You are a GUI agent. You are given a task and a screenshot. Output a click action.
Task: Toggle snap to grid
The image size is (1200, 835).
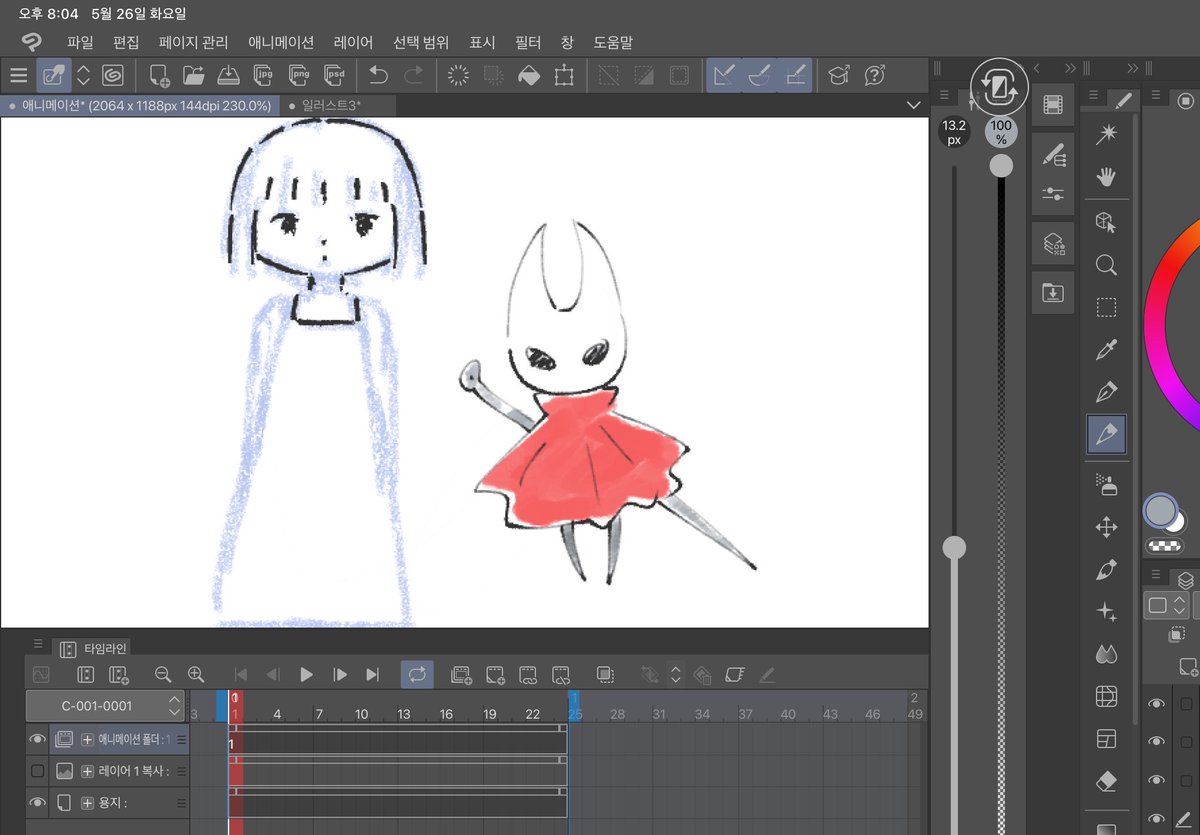coord(796,75)
